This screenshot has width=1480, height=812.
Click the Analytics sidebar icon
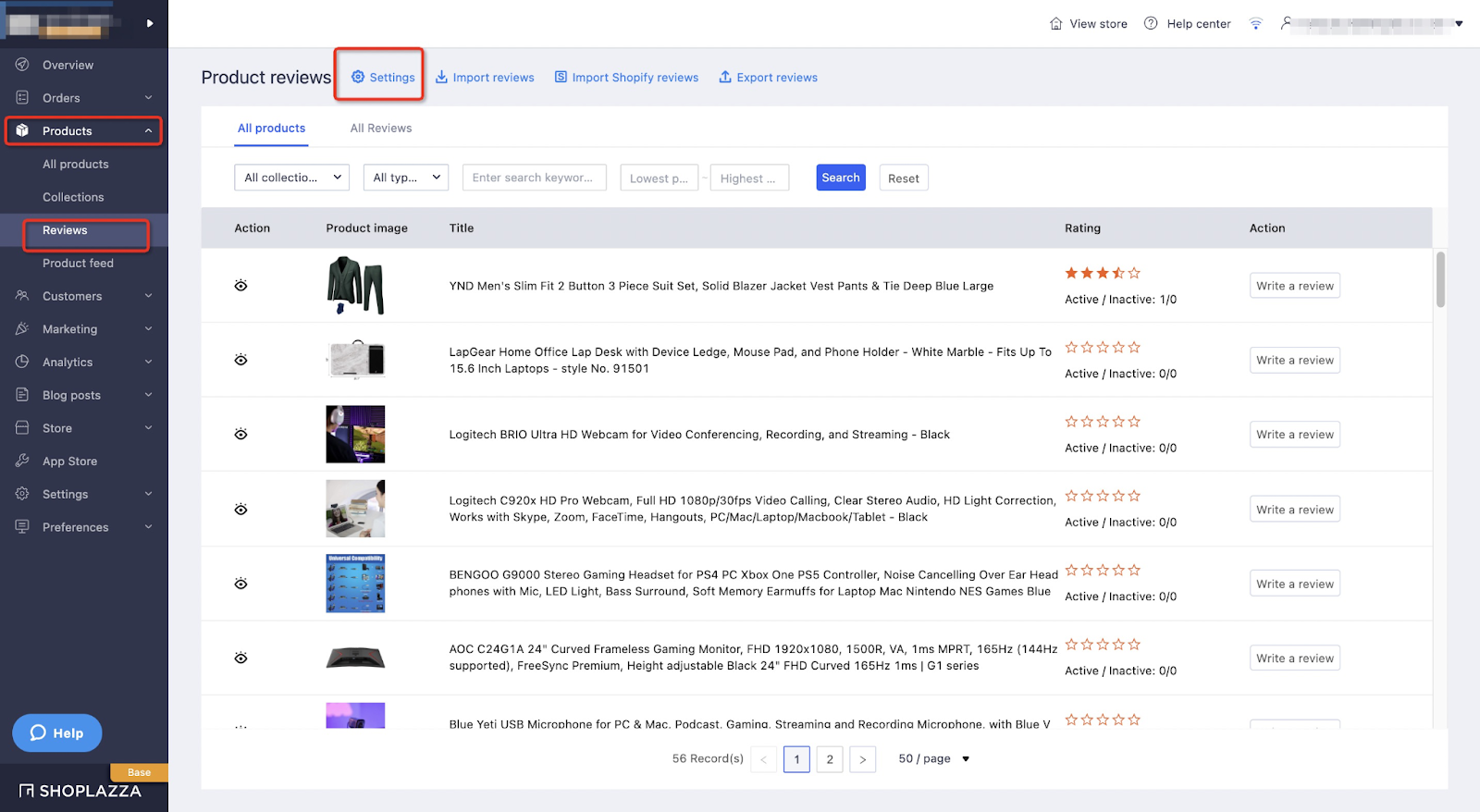pyautogui.click(x=22, y=362)
